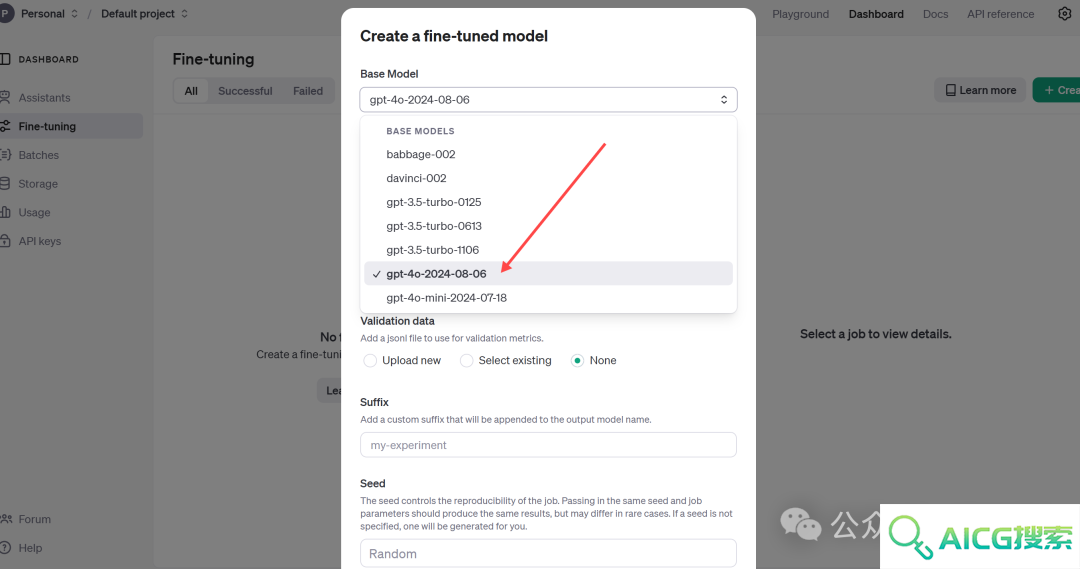
Task: Open the Help link in sidebar
Action: click(30, 548)
